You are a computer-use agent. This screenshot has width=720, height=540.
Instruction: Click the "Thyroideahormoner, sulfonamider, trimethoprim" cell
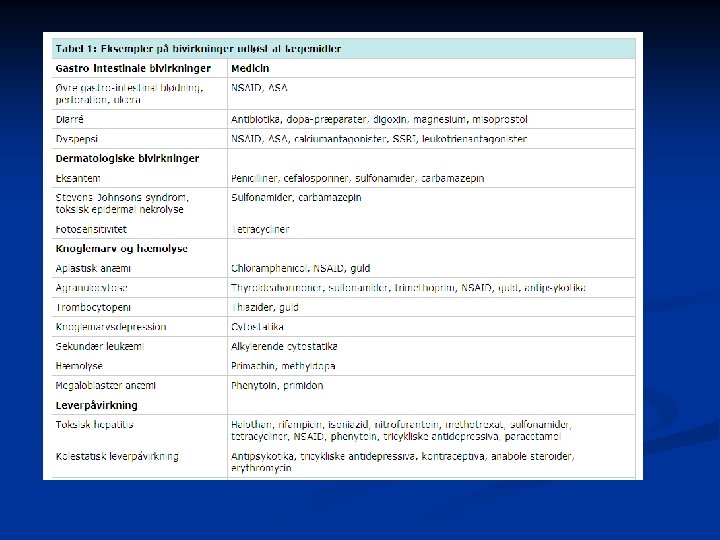(x=408, y=288)
